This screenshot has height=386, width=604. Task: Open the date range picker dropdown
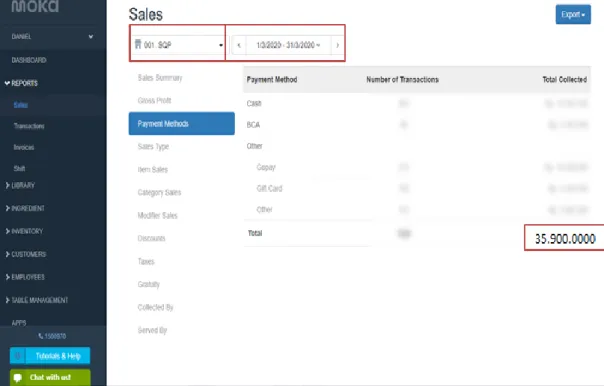click(288, 45)
